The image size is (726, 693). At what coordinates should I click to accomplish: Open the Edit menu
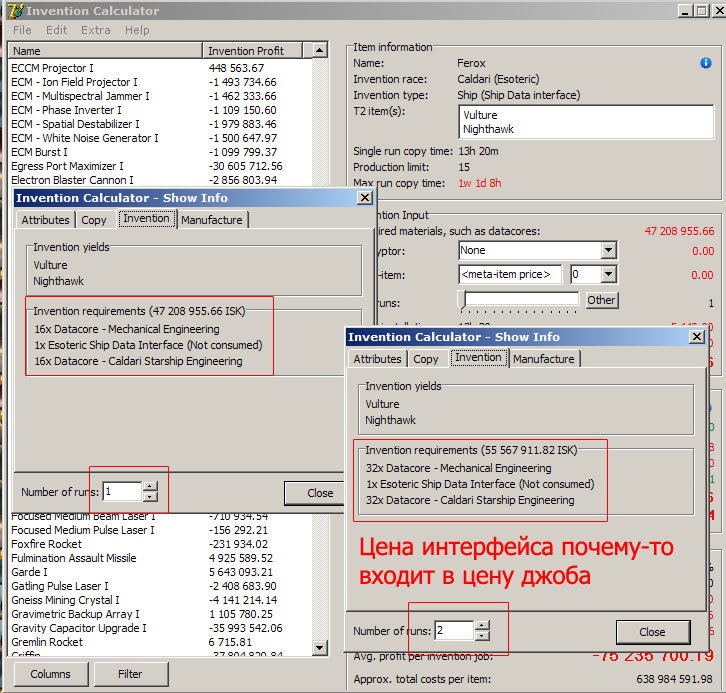56,30
